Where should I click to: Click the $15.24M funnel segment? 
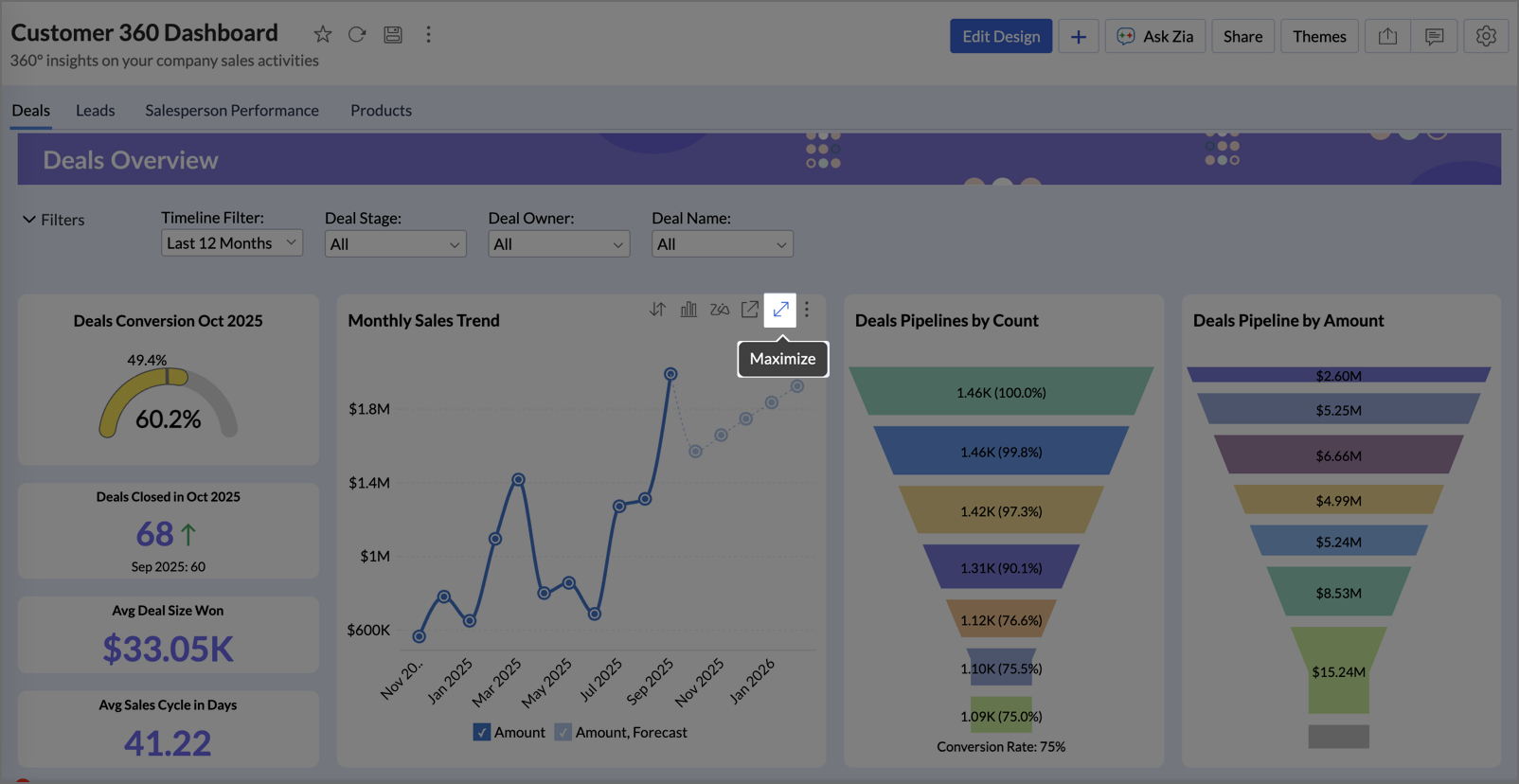point(1338,671)
